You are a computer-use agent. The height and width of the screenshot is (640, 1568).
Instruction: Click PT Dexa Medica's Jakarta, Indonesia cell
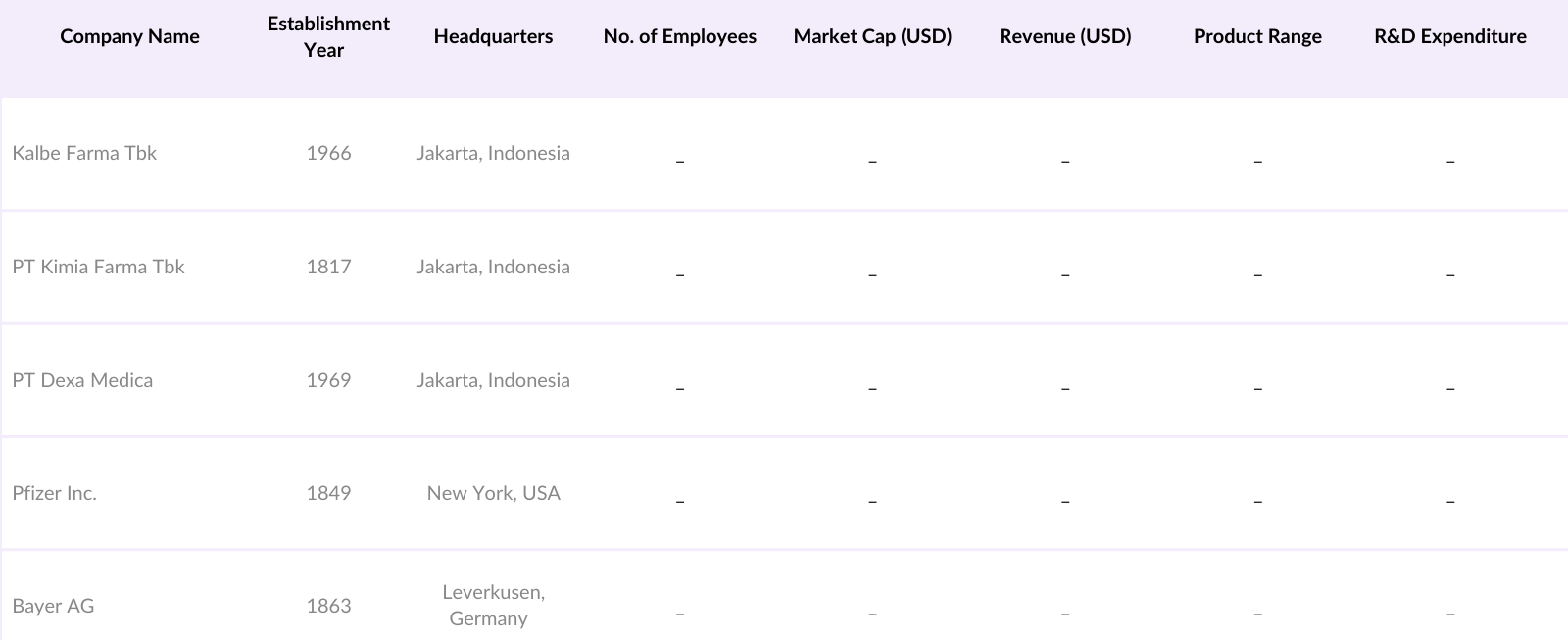click(x=493, y=380)
